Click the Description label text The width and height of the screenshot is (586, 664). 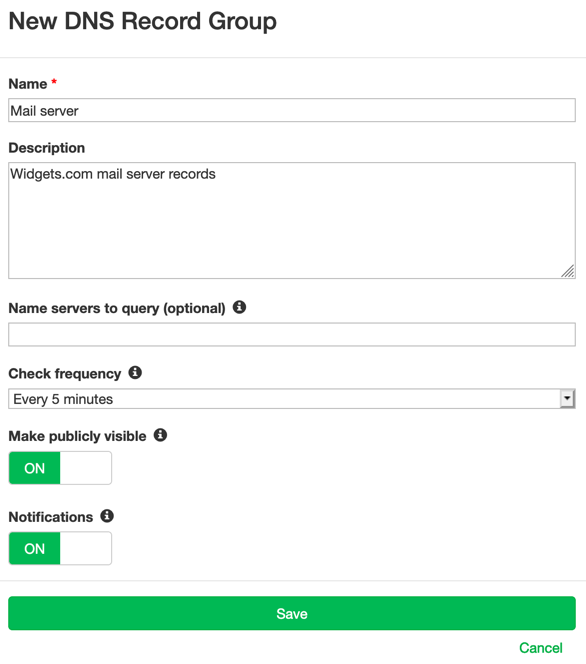(47, 148)
